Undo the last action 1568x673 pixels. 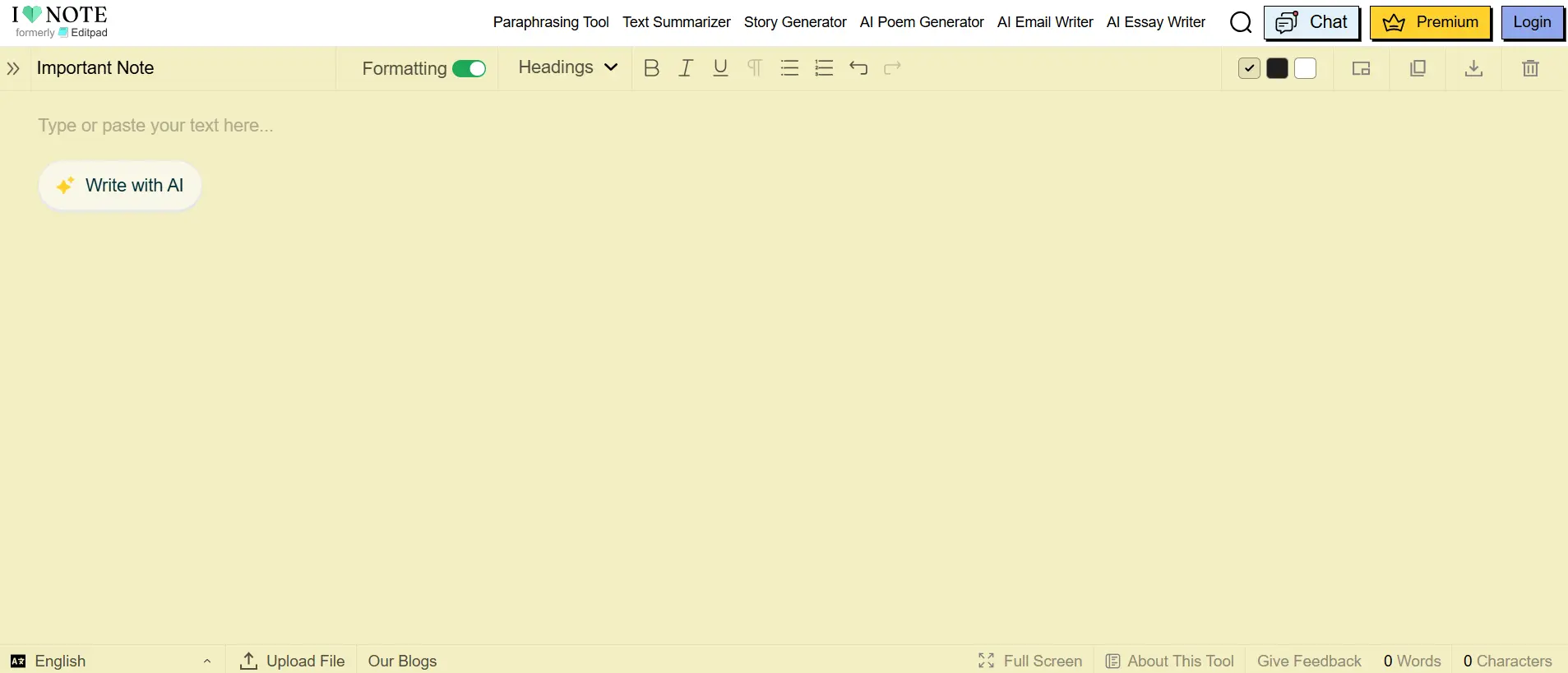[x=858, y=68]
